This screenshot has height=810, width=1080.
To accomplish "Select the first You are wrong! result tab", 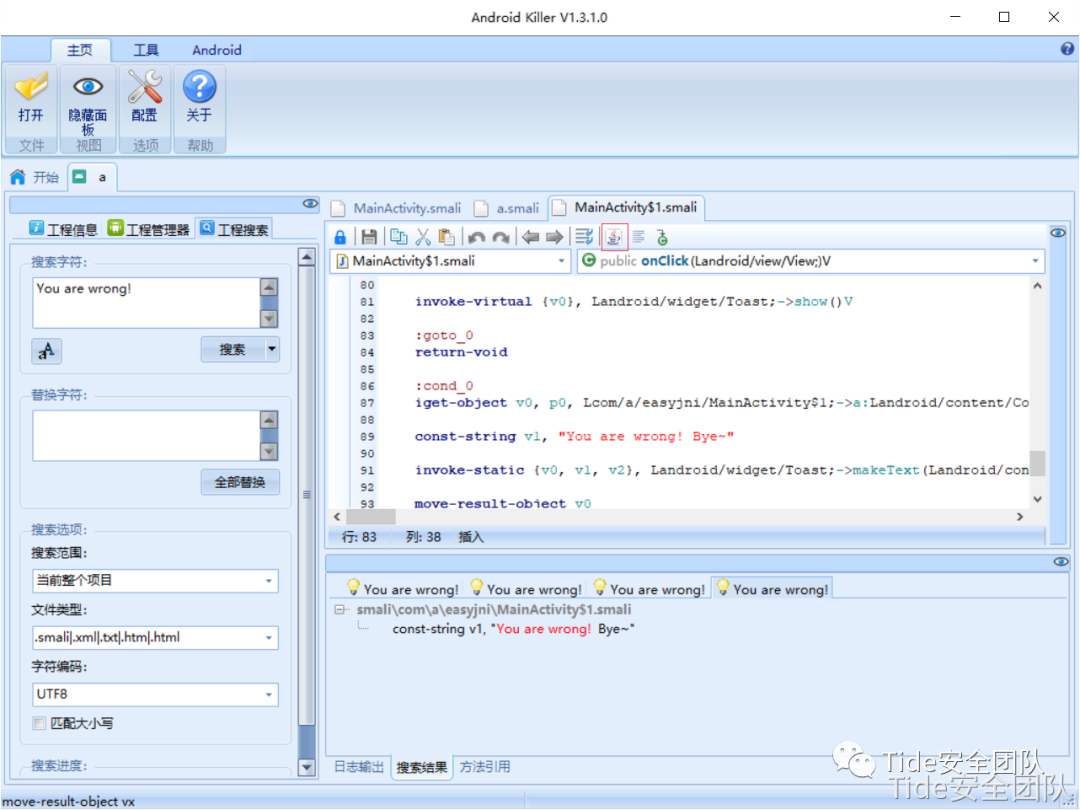I will click(402, 589).
